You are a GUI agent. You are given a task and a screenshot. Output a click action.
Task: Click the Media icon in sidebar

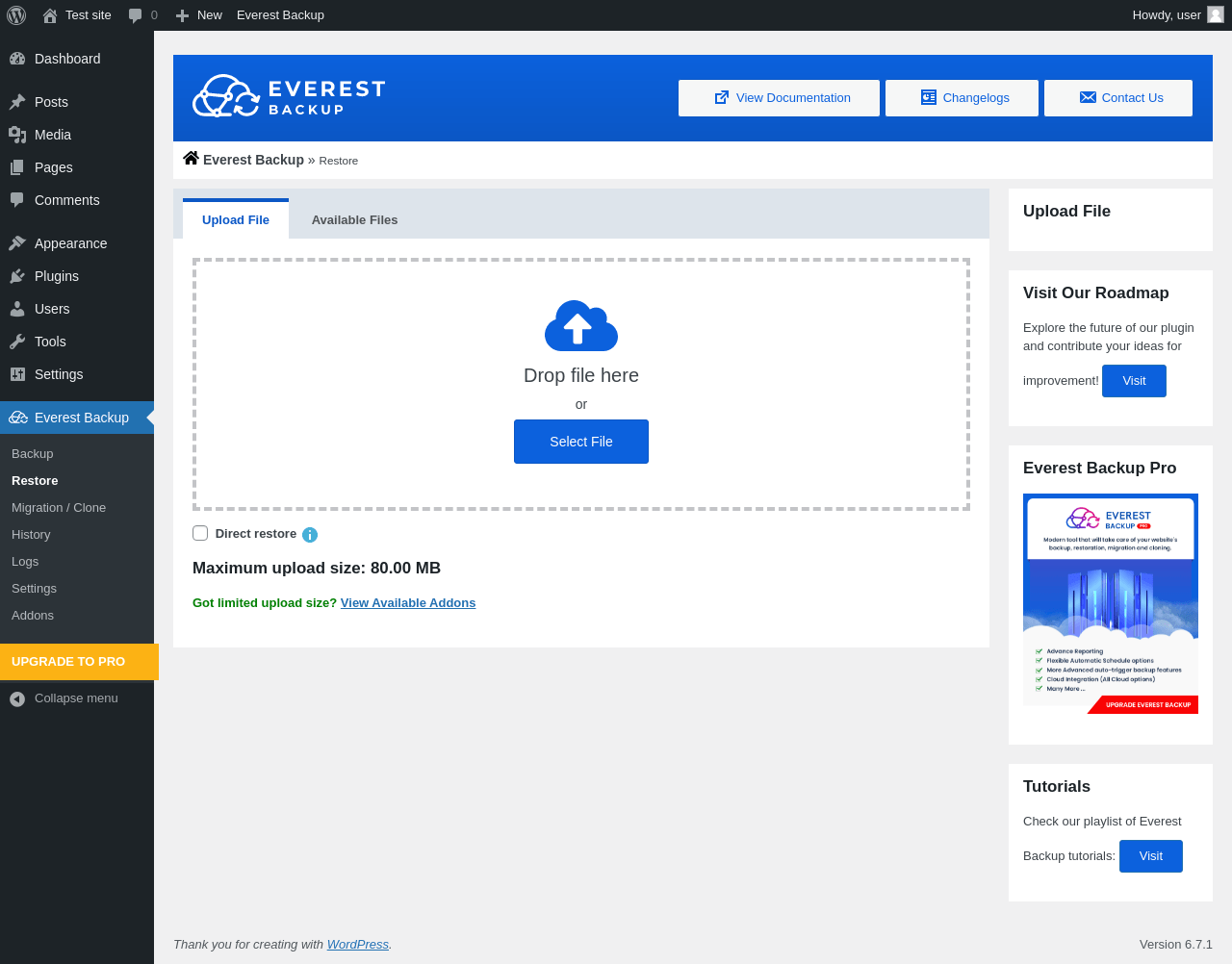(17, 135)
